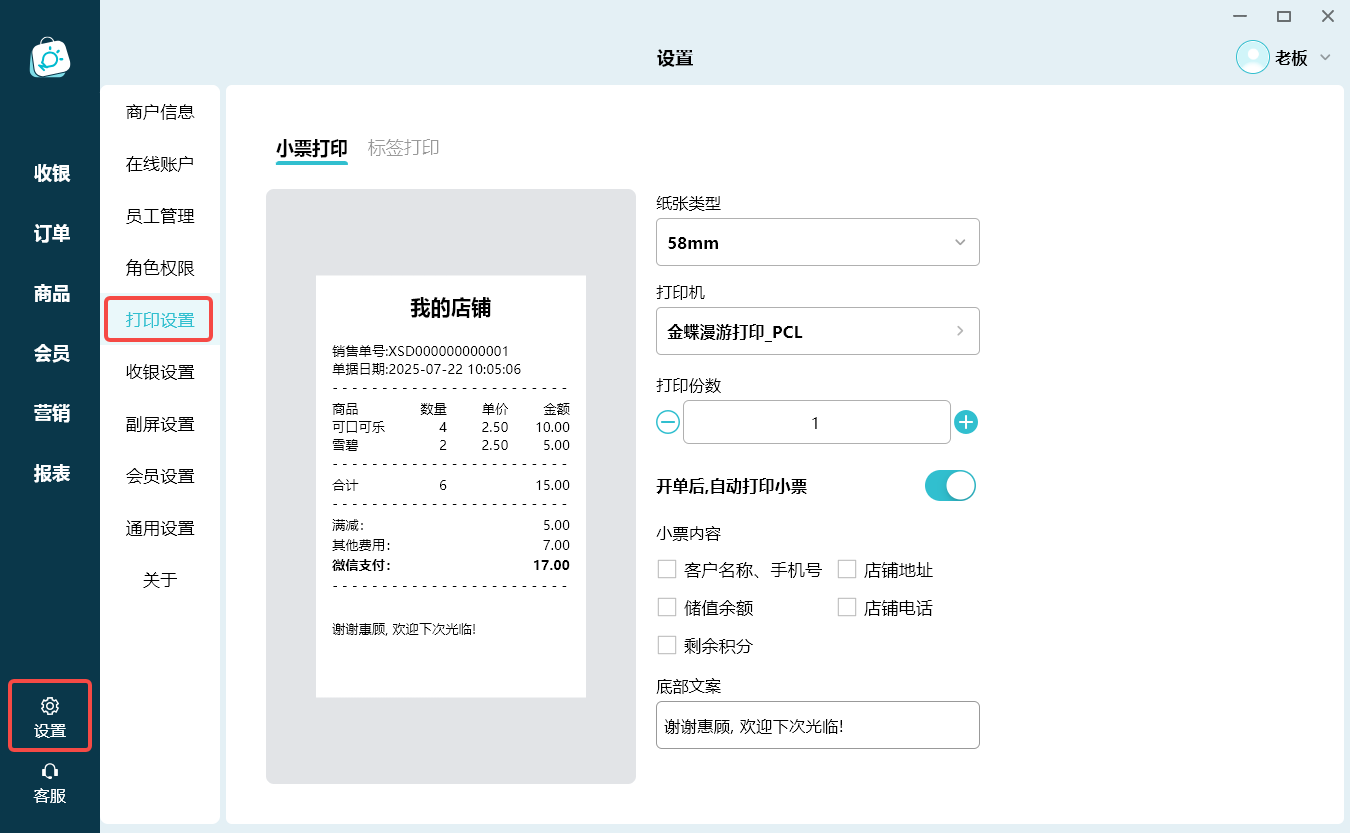Click 微信支付 line in receipt preview
This screenshot has height=833, width=1350.
click(451, 565)
